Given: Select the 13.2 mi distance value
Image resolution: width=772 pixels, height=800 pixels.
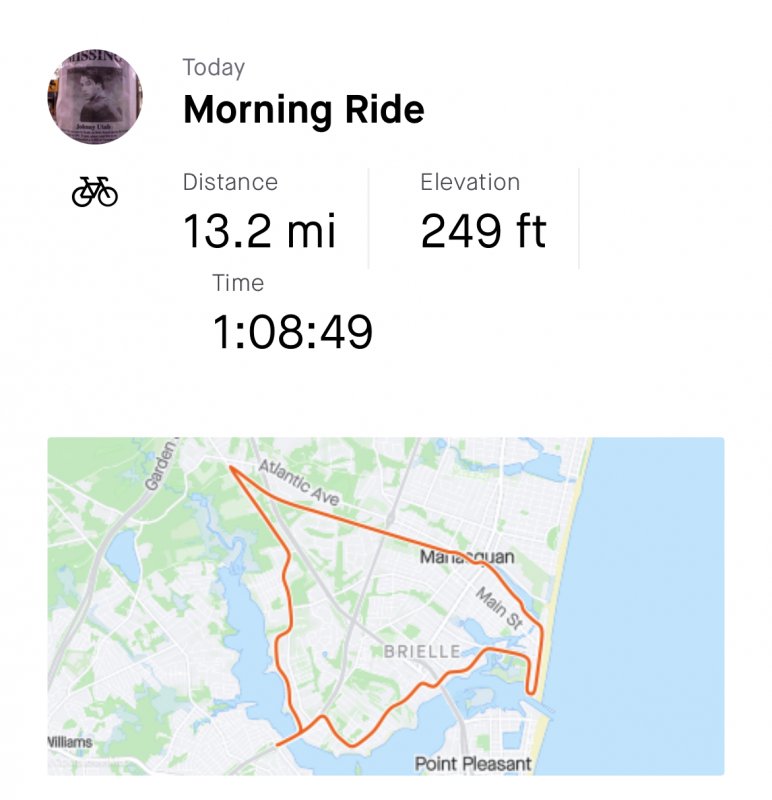Looking at the screenshot, I should pos(259,232).
